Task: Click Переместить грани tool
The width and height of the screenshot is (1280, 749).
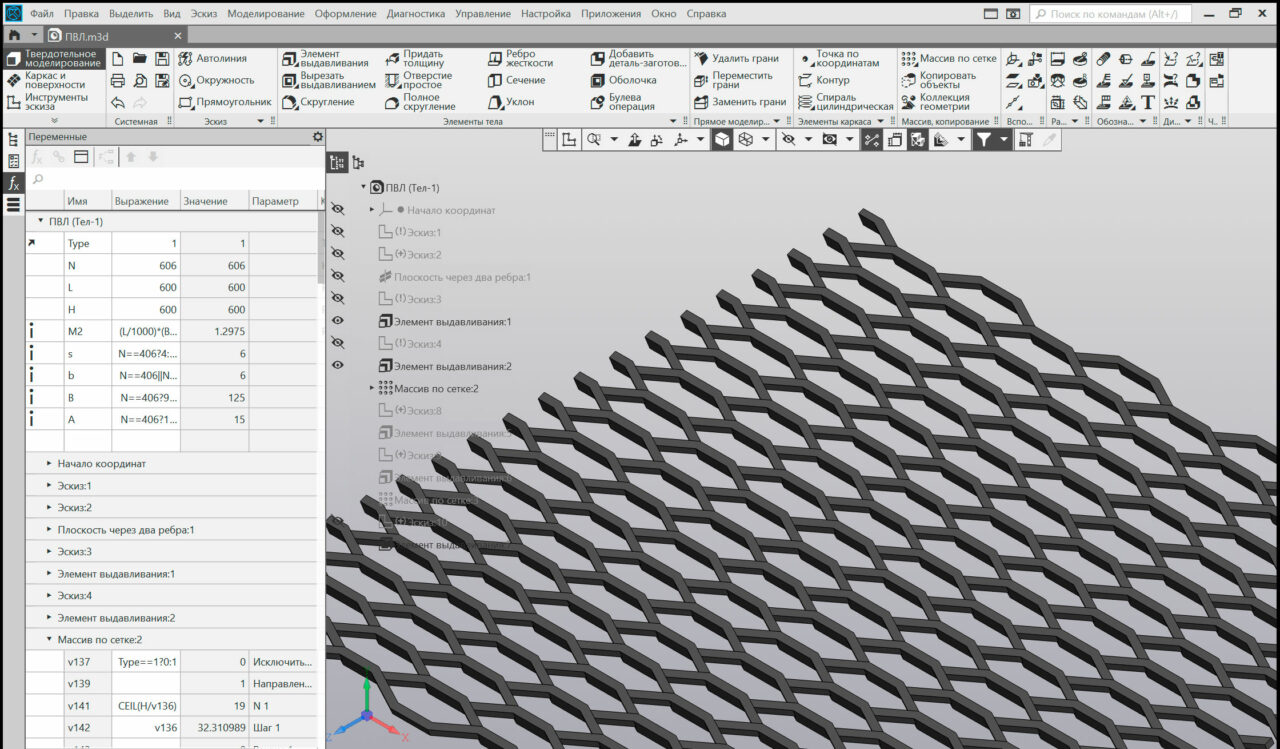Action: pos(733,80)
